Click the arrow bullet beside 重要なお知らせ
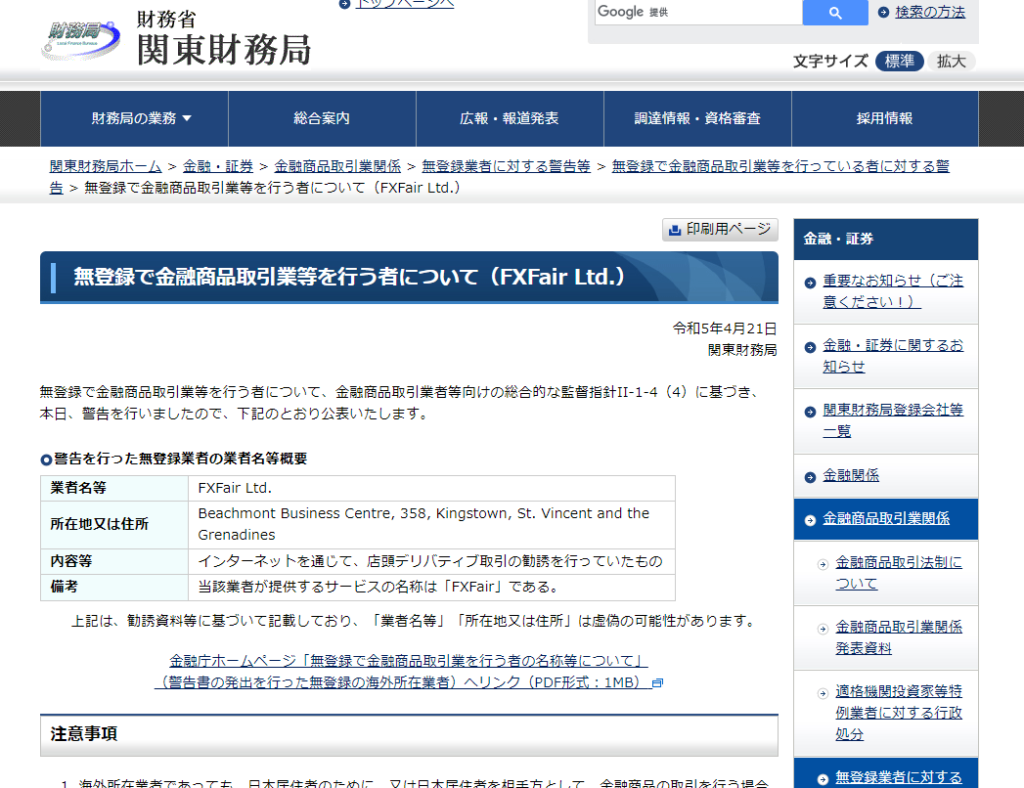 (810, 283)
